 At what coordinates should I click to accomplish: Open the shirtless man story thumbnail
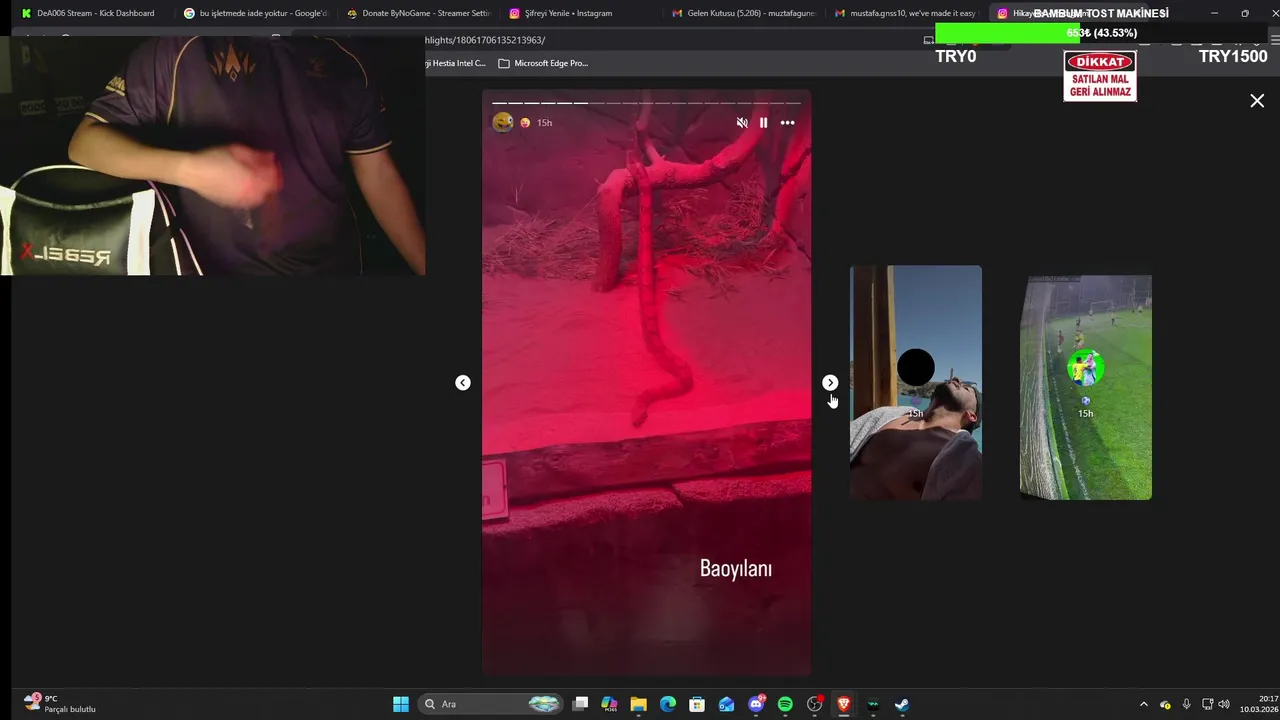[916, 382]
